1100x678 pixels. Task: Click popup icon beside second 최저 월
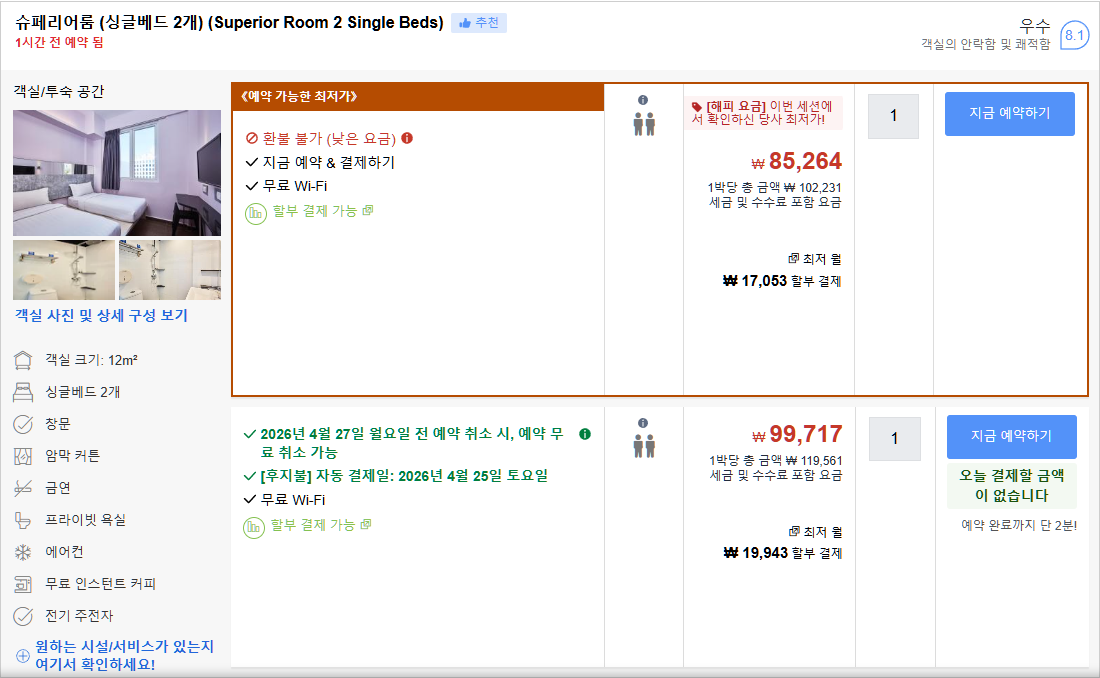click(x=794, y=531)
